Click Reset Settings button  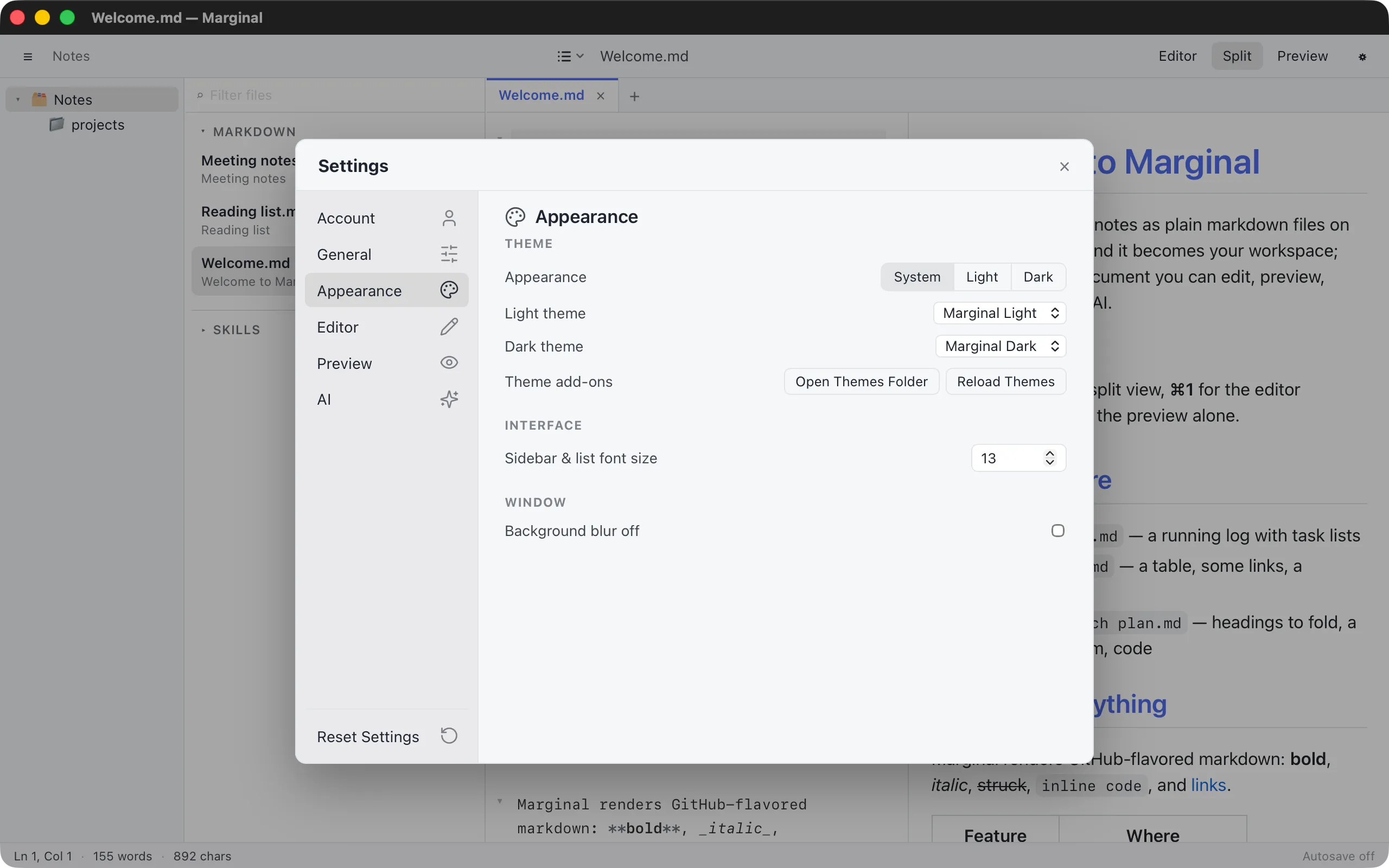386,737
